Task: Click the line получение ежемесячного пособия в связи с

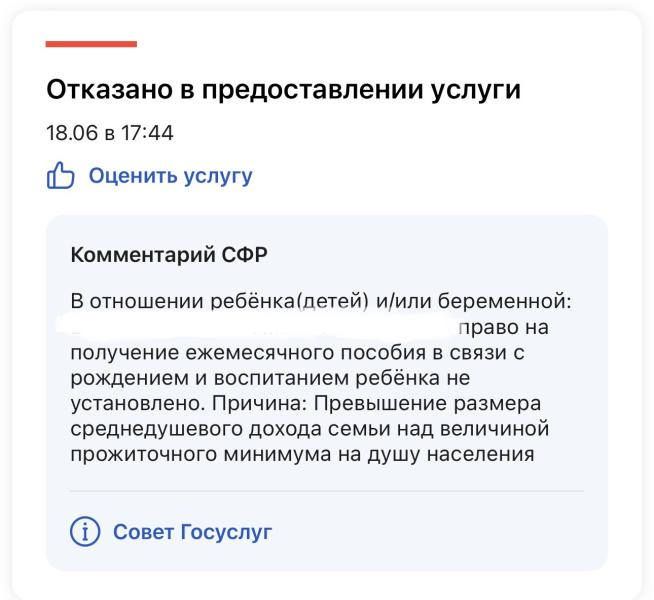Action: 297,353
